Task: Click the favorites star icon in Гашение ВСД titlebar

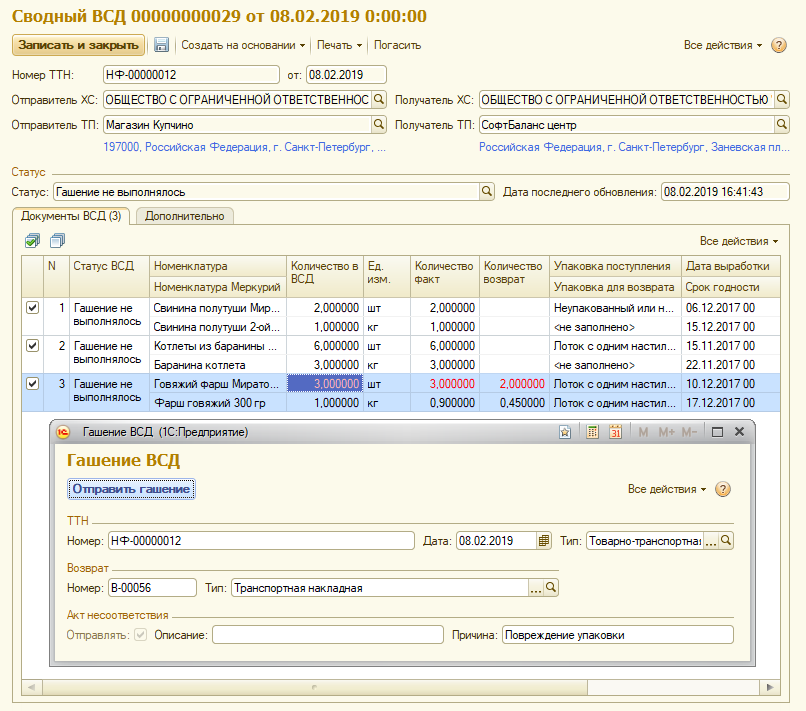Action: (x=565, y=432)
